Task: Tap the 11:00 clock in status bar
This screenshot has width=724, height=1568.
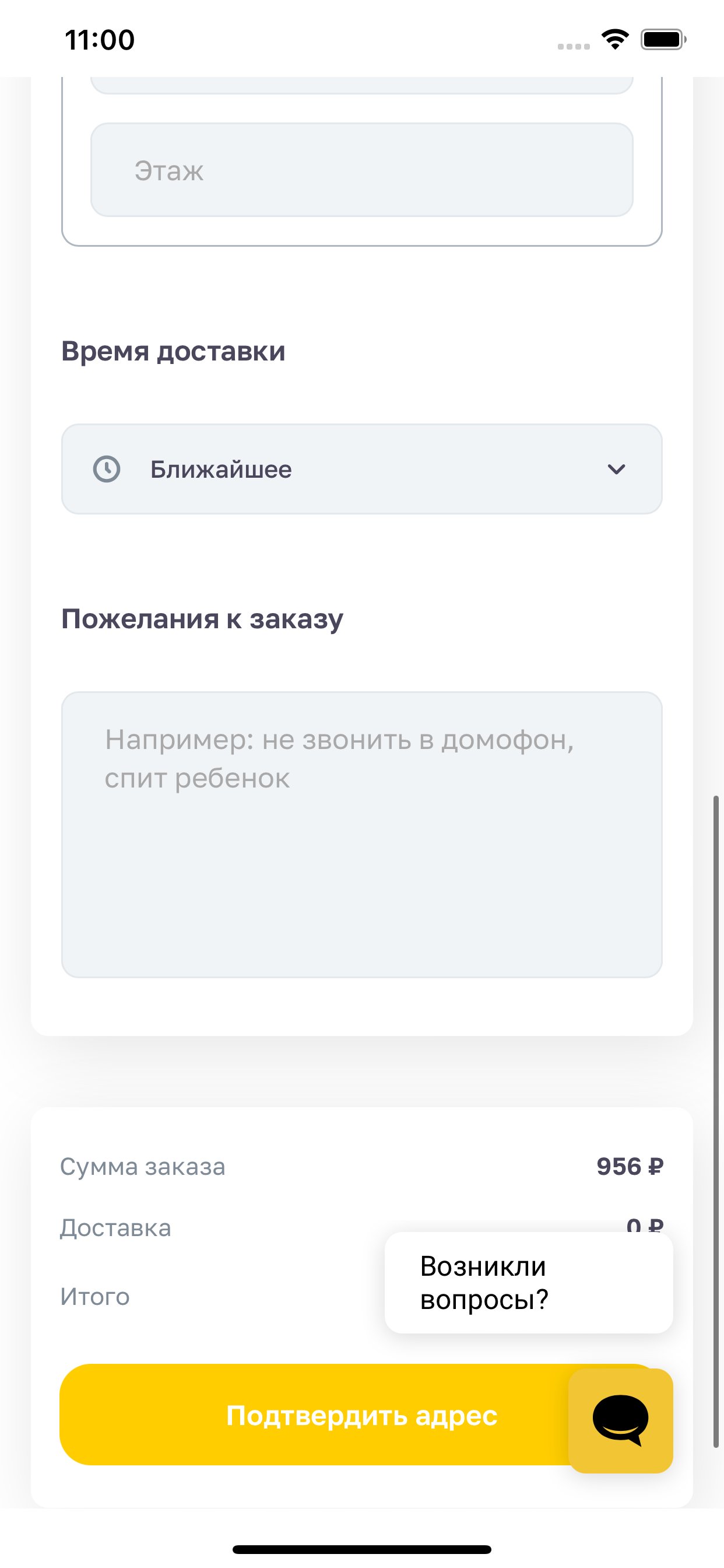Action: [x=100, y=40]
